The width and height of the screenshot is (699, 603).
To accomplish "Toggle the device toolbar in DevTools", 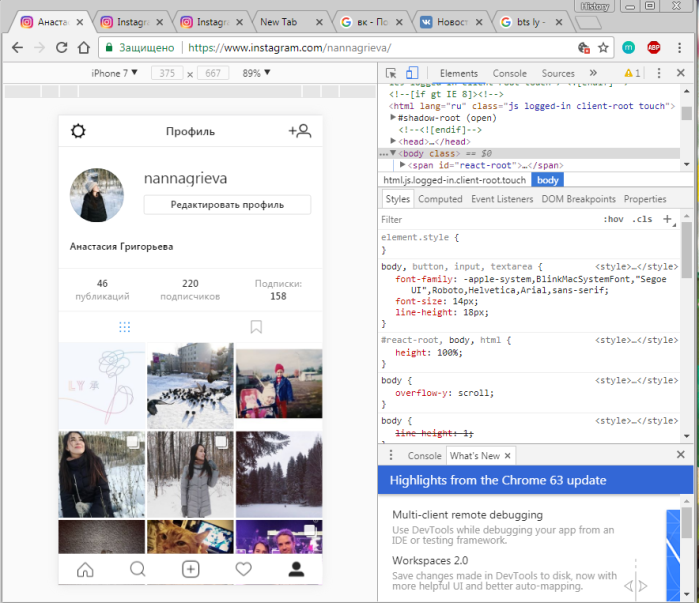I will tap(412, 73).
